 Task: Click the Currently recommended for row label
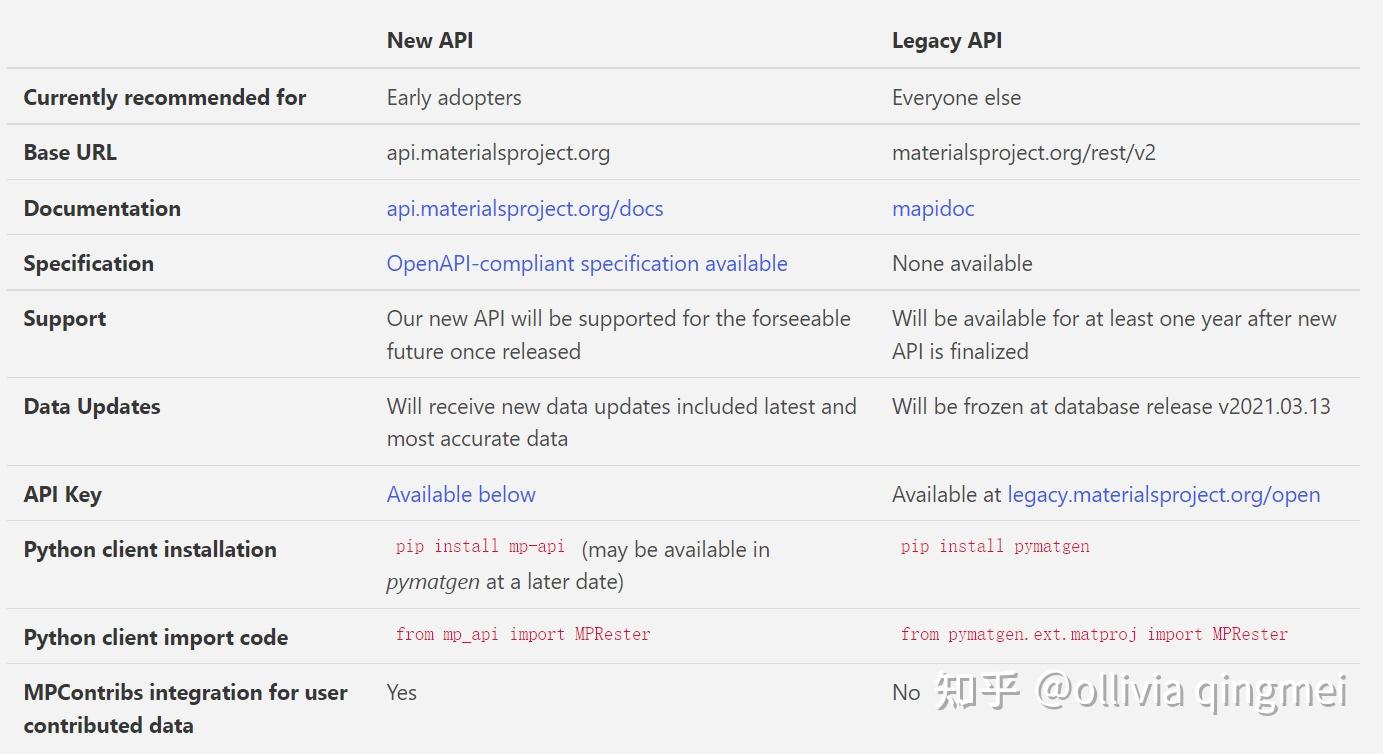[x=164, y=97]
